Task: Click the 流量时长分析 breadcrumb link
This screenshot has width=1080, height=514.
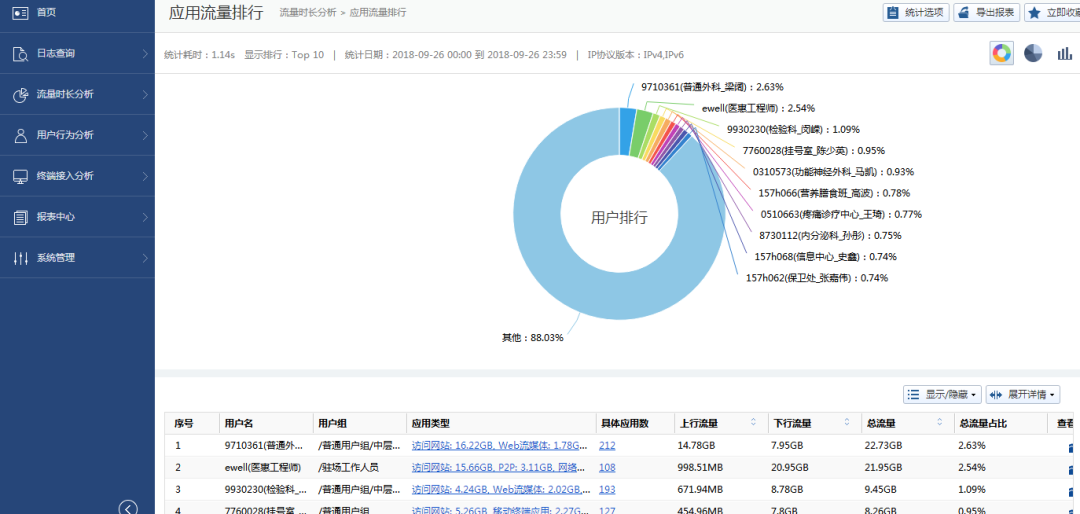Action: click(307, 13)
